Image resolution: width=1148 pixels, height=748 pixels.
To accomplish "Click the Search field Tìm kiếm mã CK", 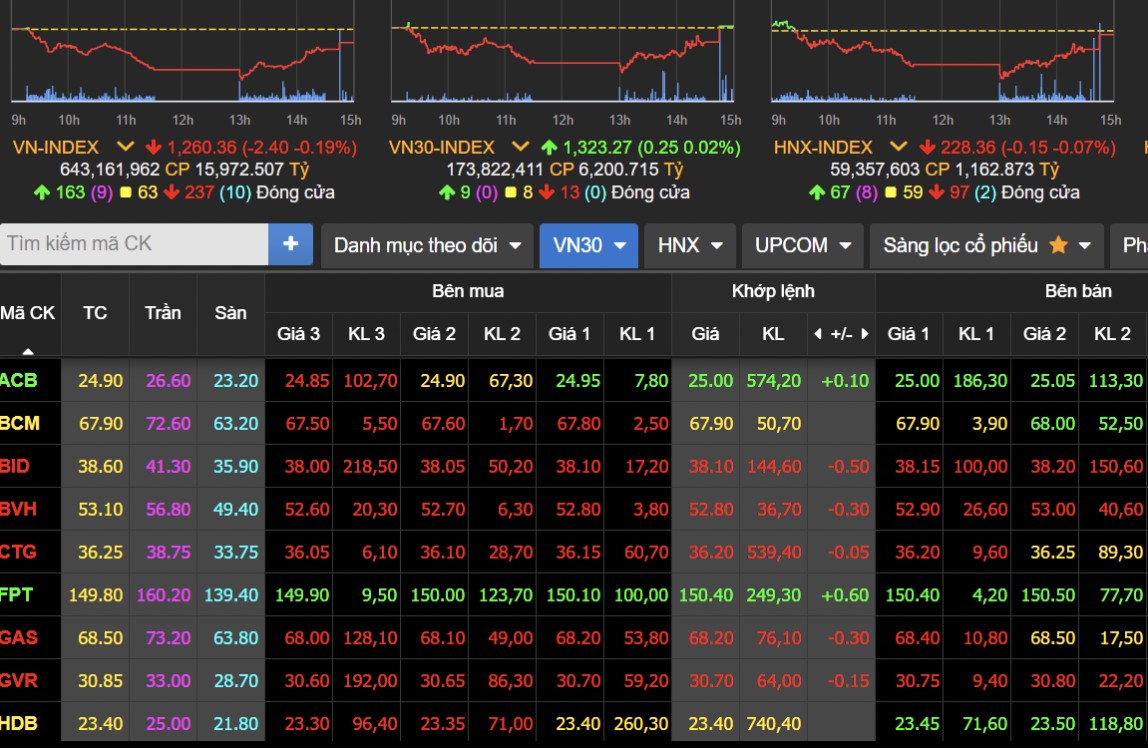I will 134,244.
